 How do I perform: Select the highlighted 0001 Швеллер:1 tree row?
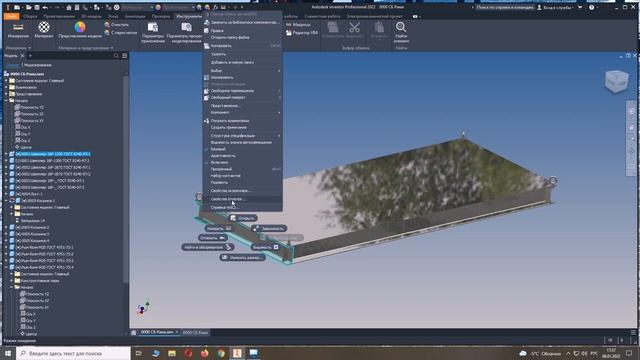click(x=53, y=154)
